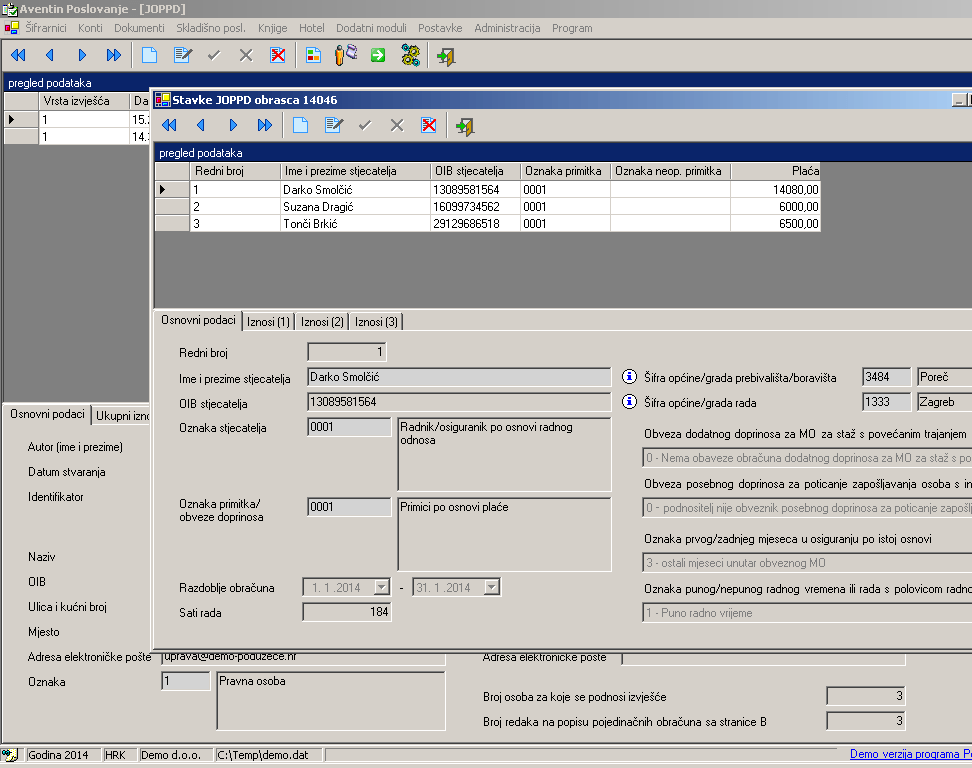Click the gears icon in main toolbar

pyautogui.click(x=410, y=56)
